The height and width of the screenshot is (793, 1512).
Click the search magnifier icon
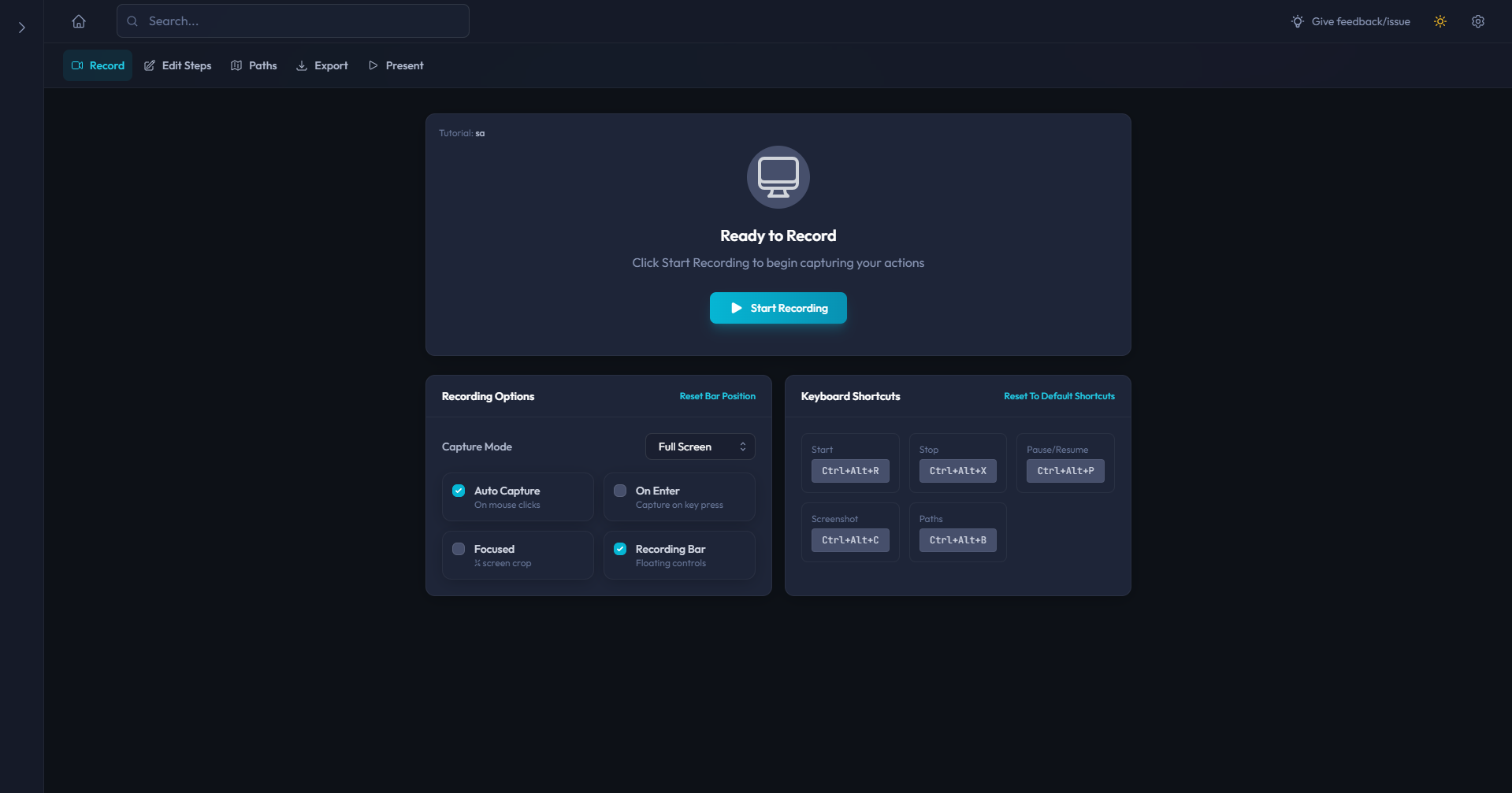[x=132, y=21]
